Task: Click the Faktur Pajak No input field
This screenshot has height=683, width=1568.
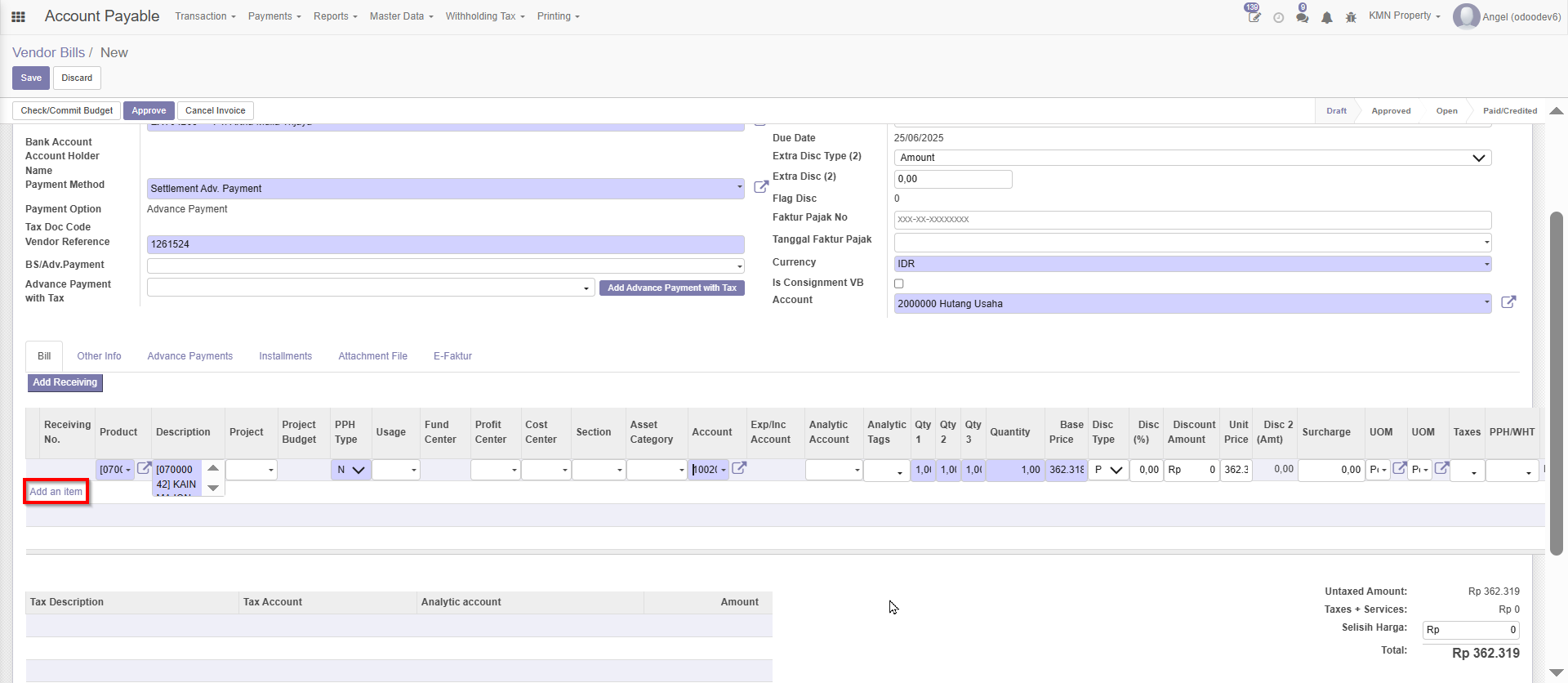Action: 1192,220
